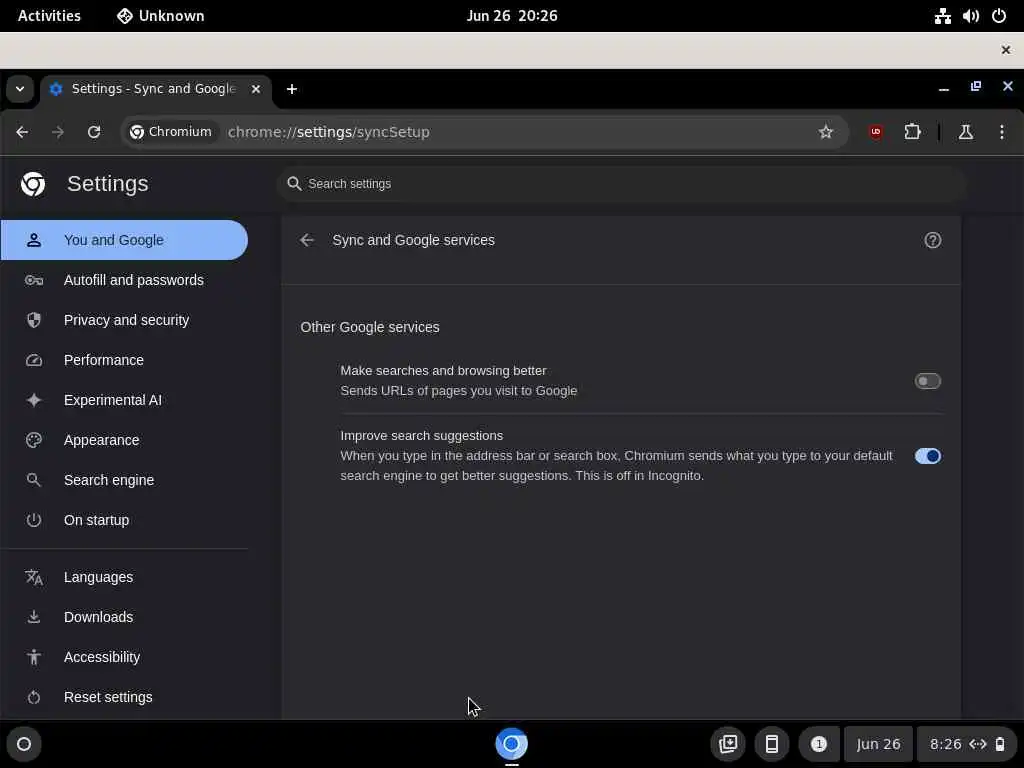1024x768 pixels.
Task: Click the network status icon
Action: click(942, 16)
